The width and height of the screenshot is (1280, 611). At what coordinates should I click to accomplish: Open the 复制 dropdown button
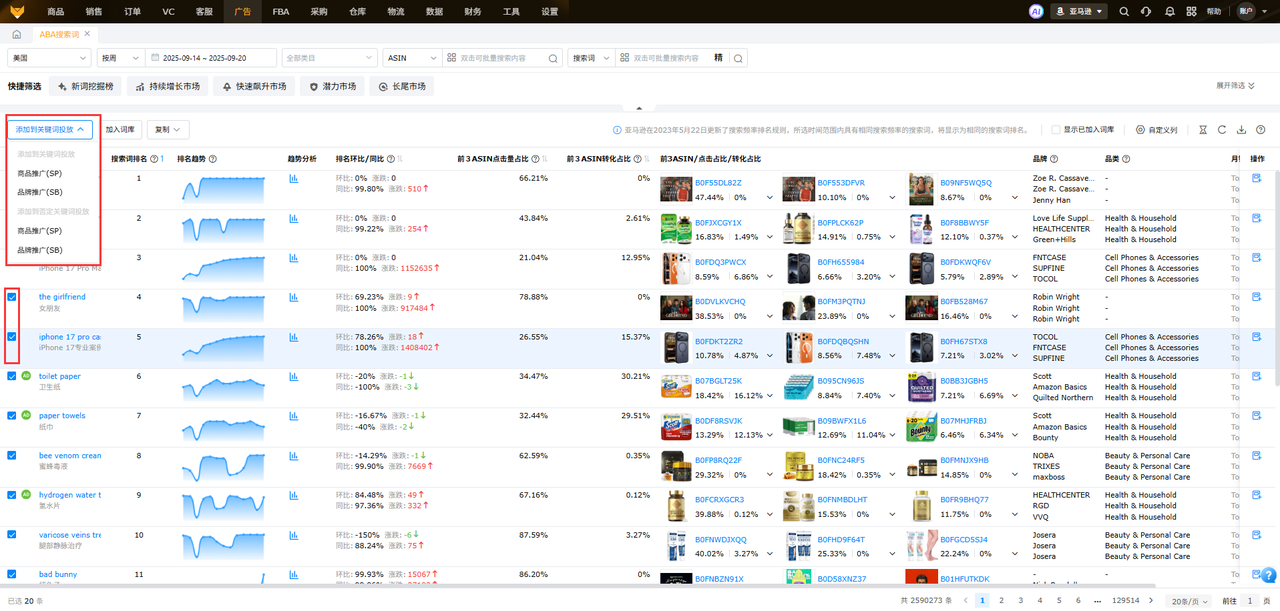point(168,129)
